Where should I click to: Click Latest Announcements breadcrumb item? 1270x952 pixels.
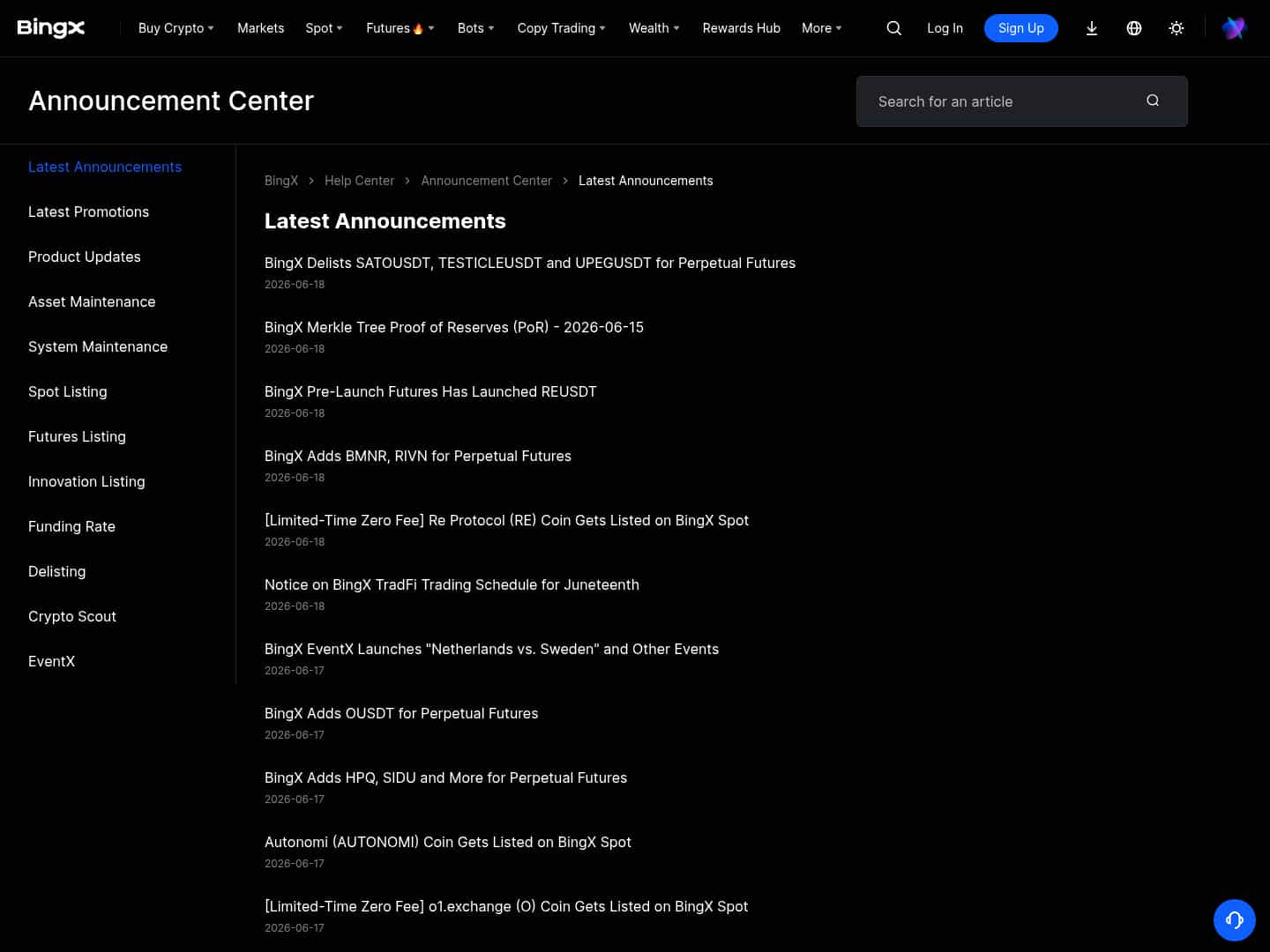coord(646,181)
